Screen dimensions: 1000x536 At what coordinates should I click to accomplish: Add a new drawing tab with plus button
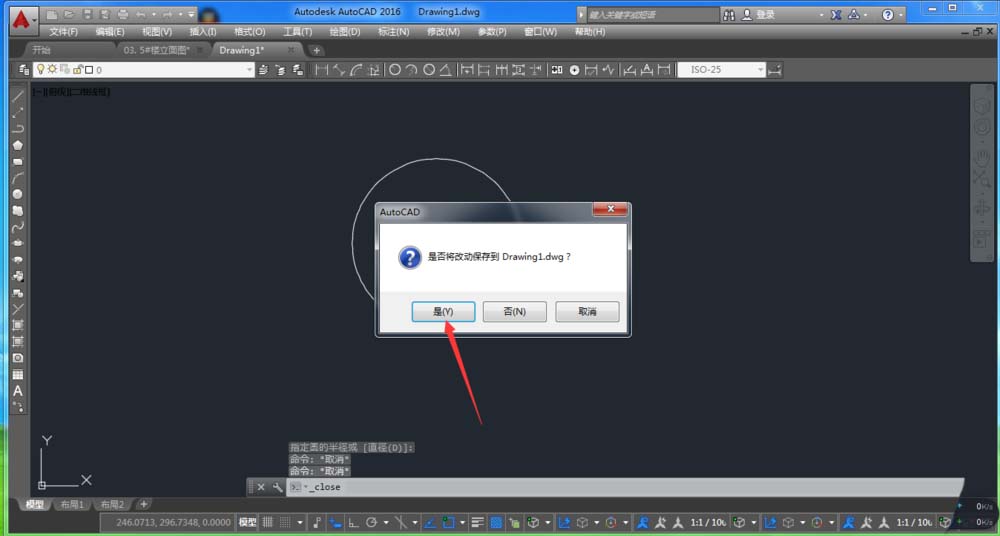(x=316, y=50)
